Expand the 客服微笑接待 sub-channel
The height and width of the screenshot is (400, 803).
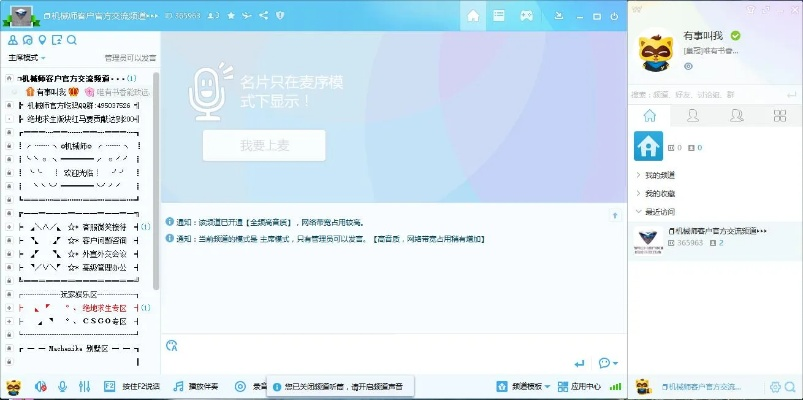[9, 227]
